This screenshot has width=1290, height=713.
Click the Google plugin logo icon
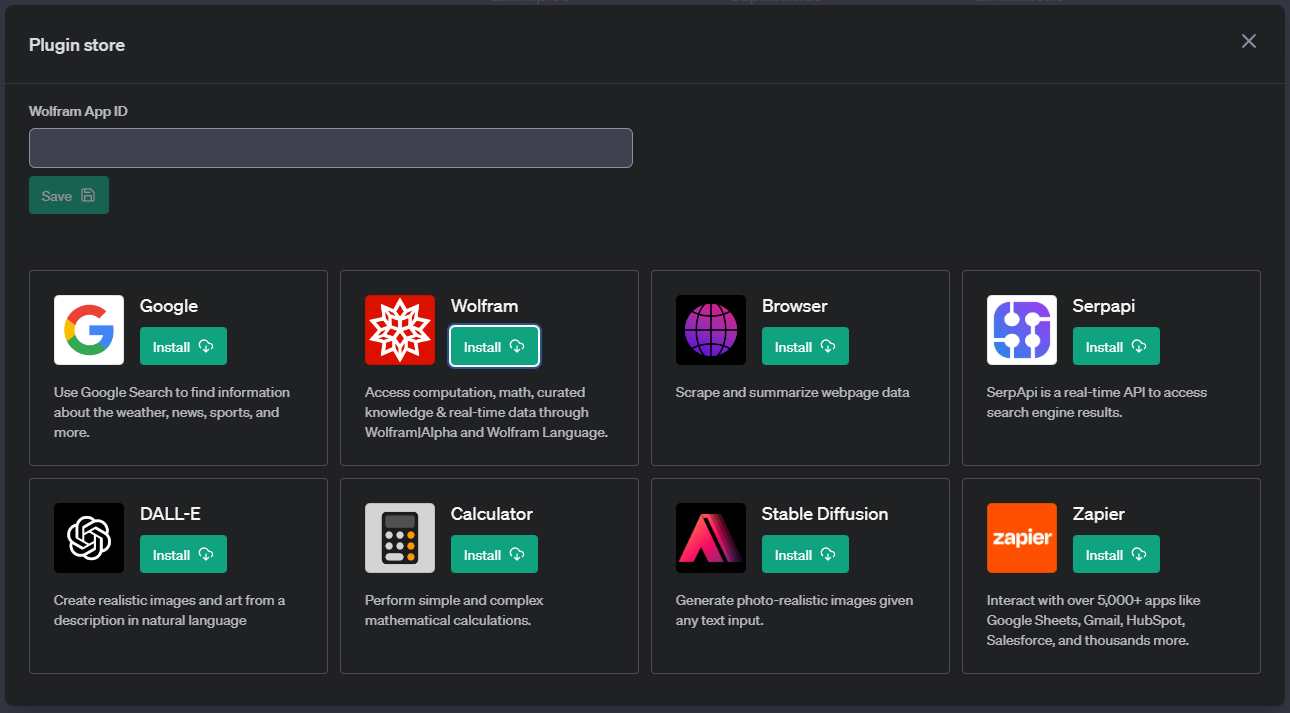(x=89, y=330)
